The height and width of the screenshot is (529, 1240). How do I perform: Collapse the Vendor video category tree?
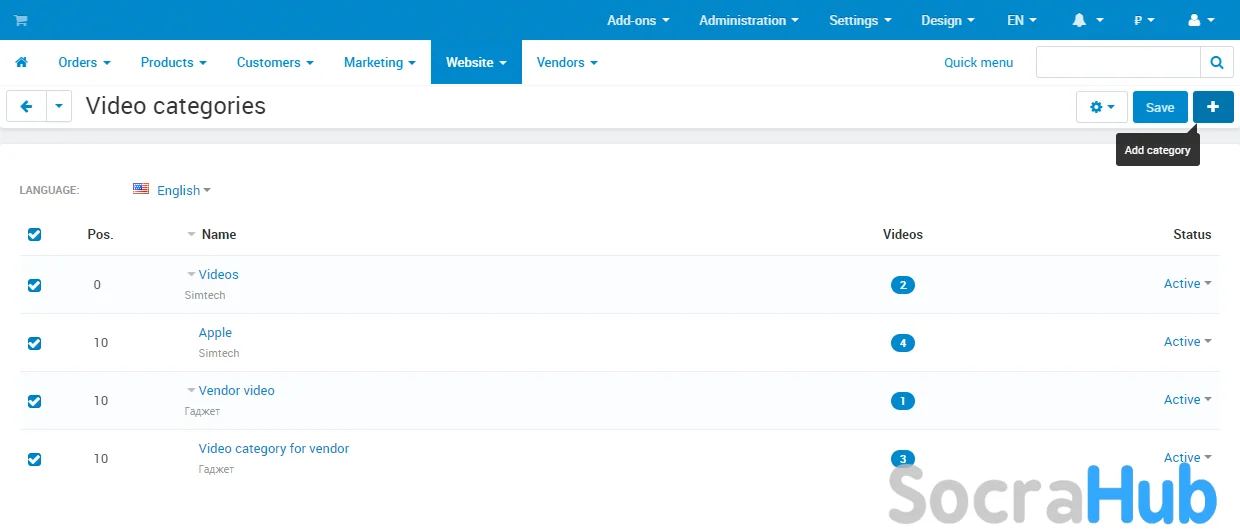pos(190,391)
